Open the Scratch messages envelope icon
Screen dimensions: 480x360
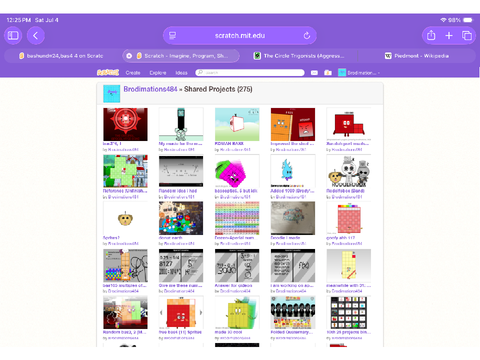[x=314, y=73]
